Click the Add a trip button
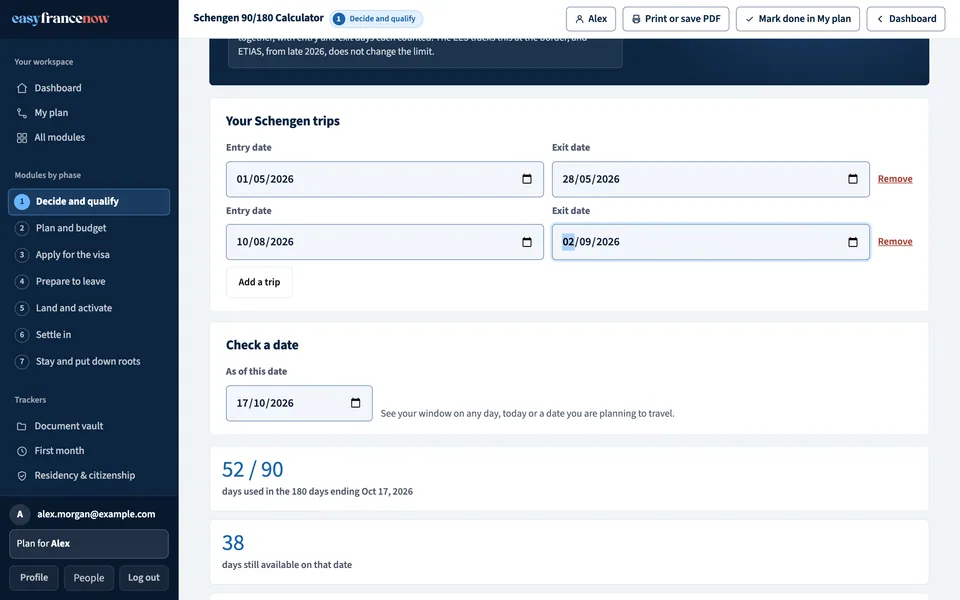960x600 pixels. (259, 282)
